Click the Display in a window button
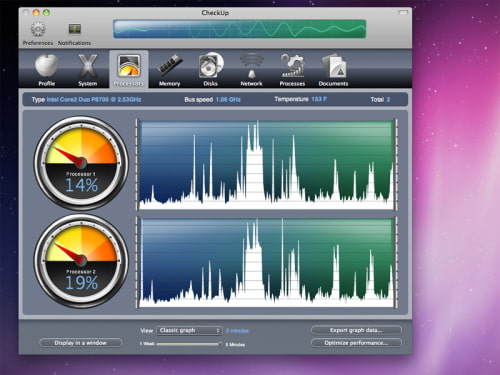Image resolution: width=500 pixels, height=375 pixels. click(80, 343)
